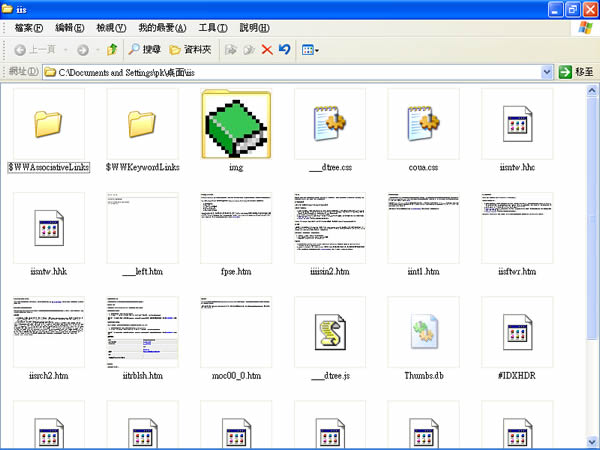Click the 移至 Go button
The image size is (600, 450).
(576, 72)
